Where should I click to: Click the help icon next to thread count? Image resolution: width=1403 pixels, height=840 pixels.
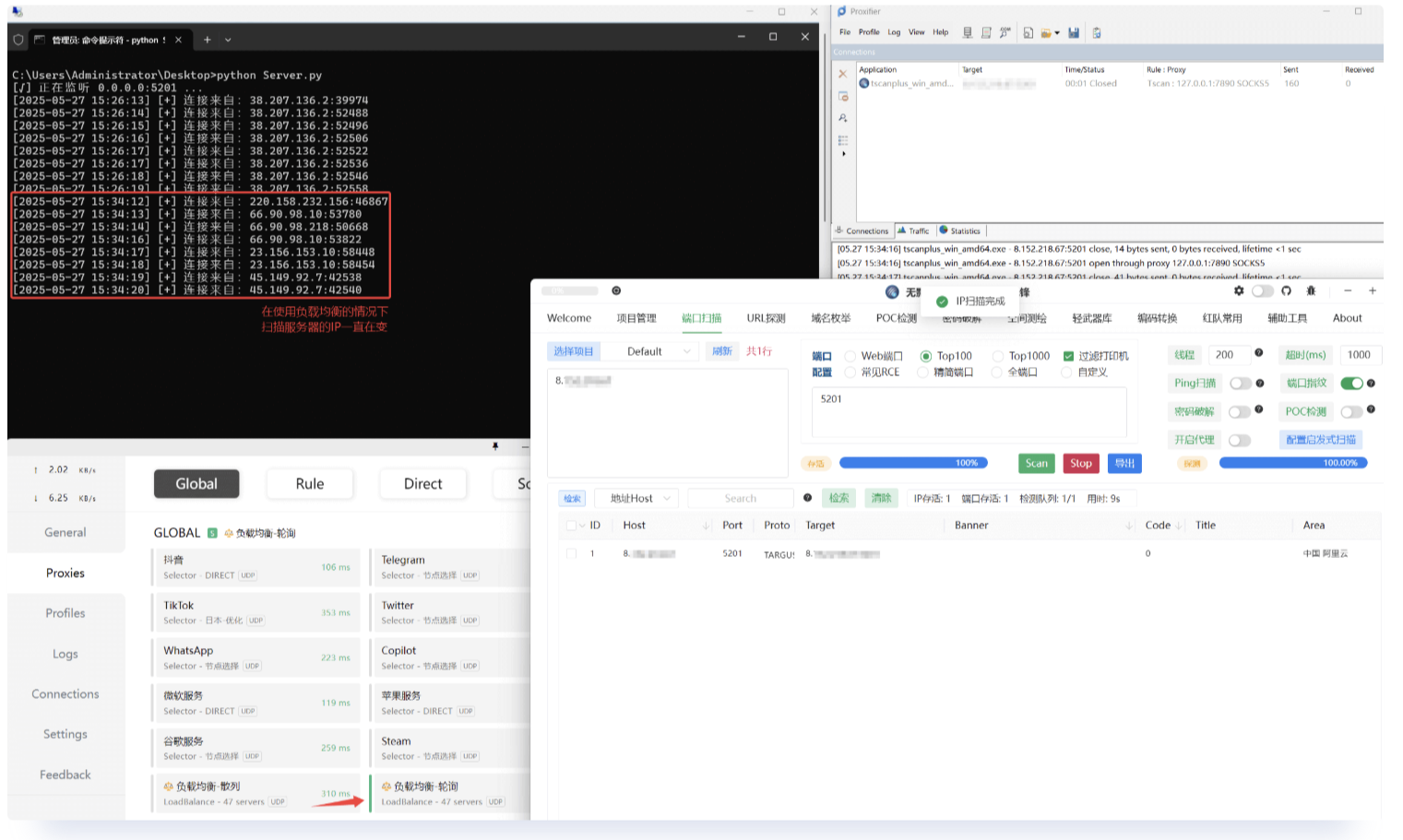coord(1259,352)
